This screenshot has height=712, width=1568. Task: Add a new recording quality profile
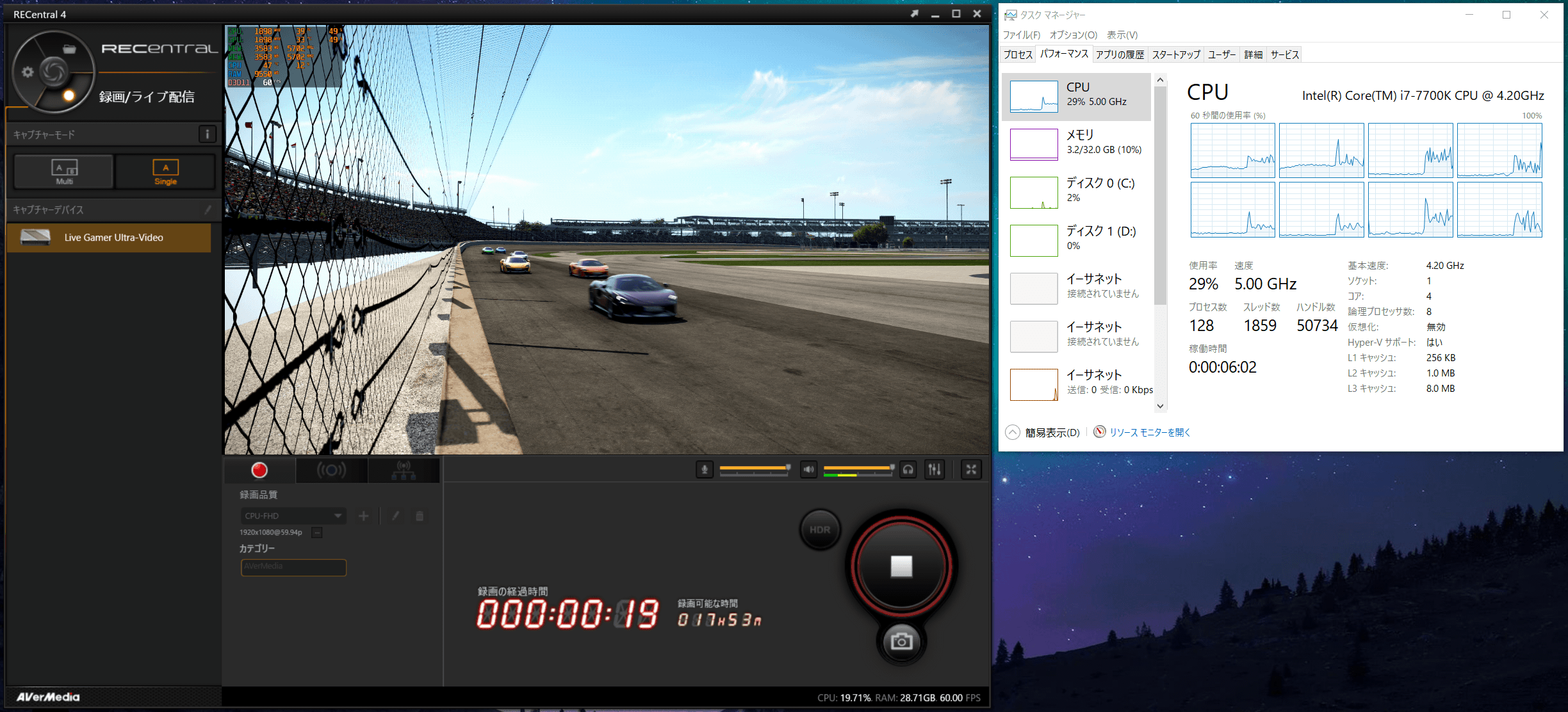coord(363,516)
